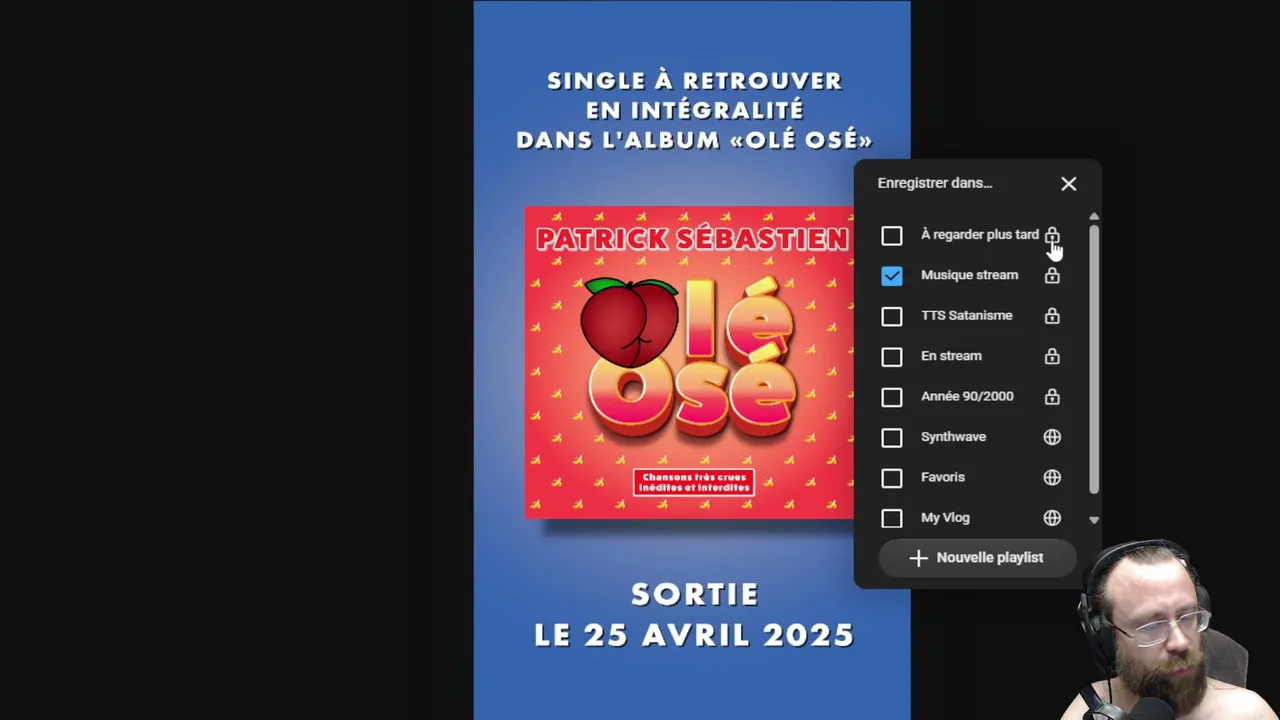Check the 'À regarder plus tard' checkbox
This screenshot has width=1280, height=720.
(x=892, y=236)
